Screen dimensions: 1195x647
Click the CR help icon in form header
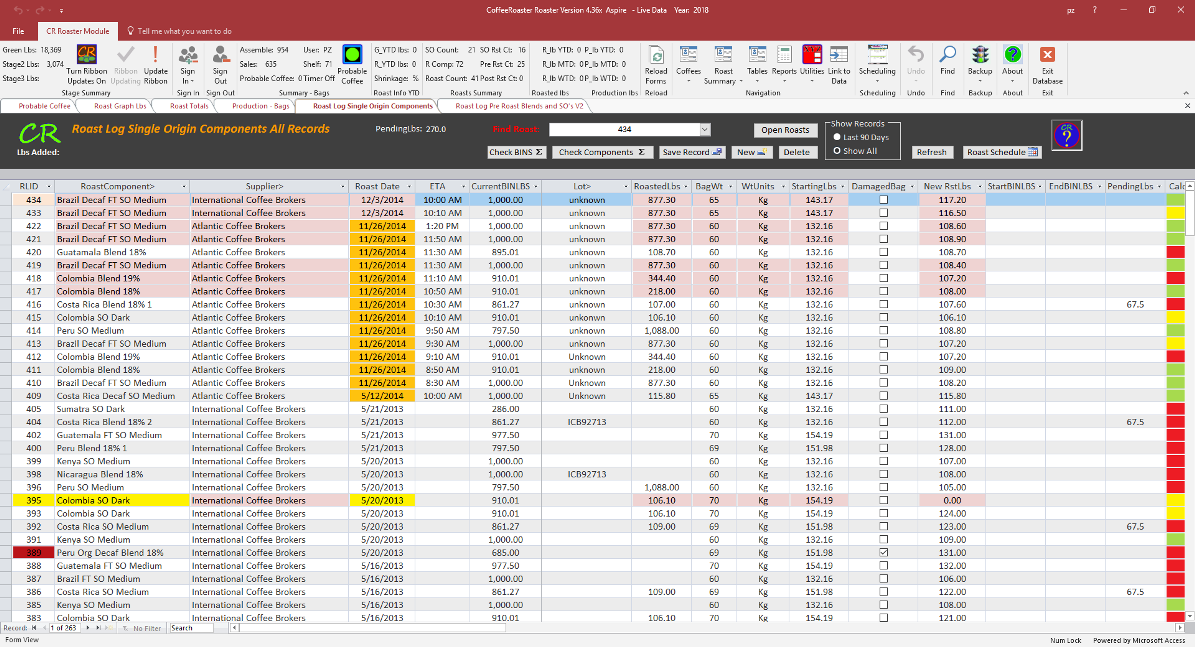pyautogui.click(x=1067, y=136)
